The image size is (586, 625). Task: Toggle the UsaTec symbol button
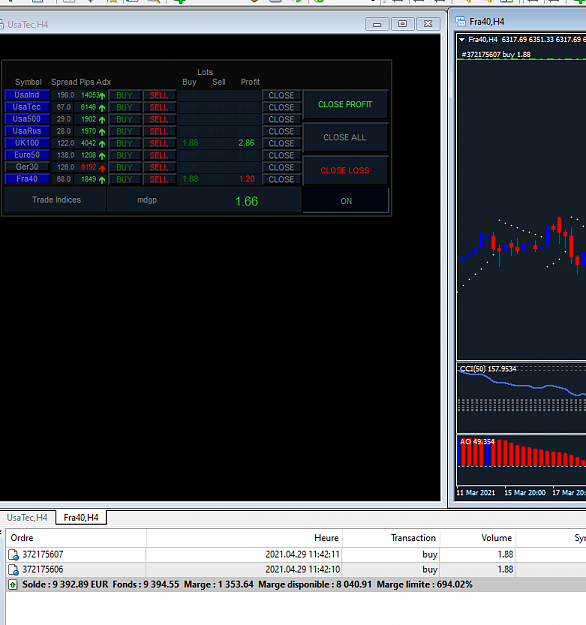(x=27, y=107)
